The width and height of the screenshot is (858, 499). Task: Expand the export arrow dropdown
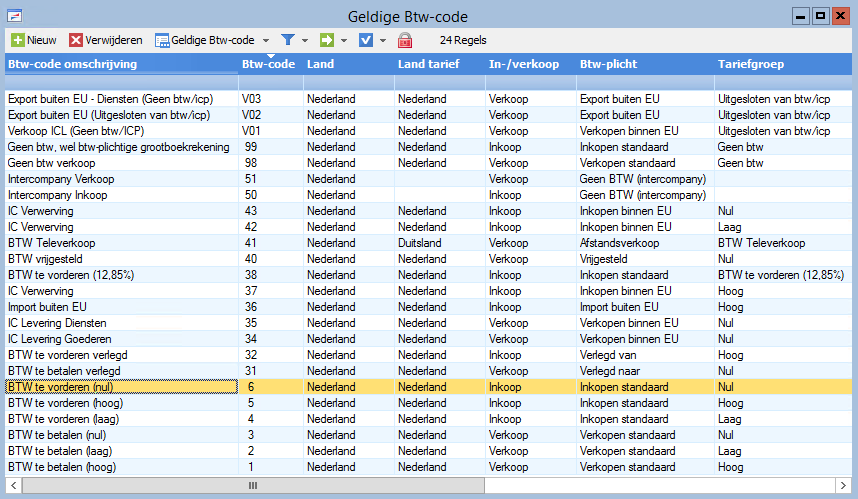[344, 40]
